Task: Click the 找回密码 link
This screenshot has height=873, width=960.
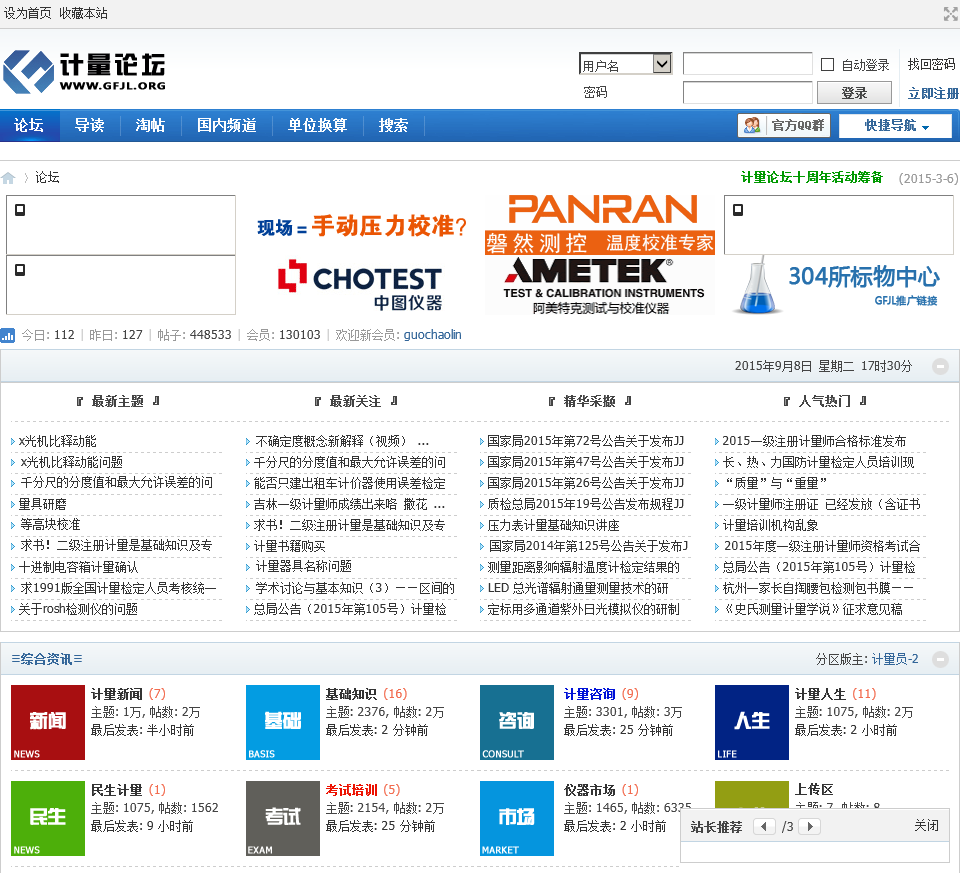Action: tap(931, 64)
